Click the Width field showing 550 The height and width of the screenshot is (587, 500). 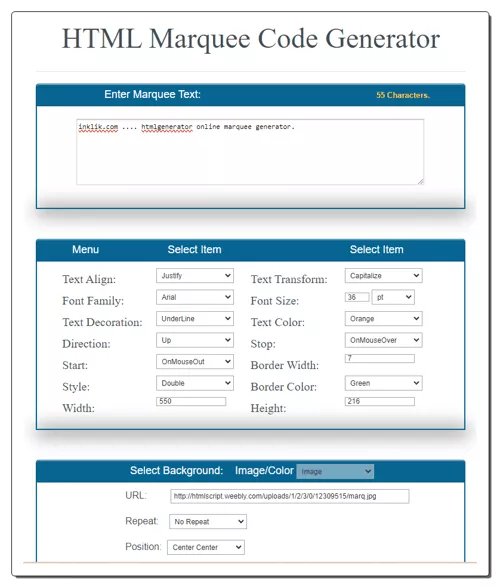[x=191, y=401]
